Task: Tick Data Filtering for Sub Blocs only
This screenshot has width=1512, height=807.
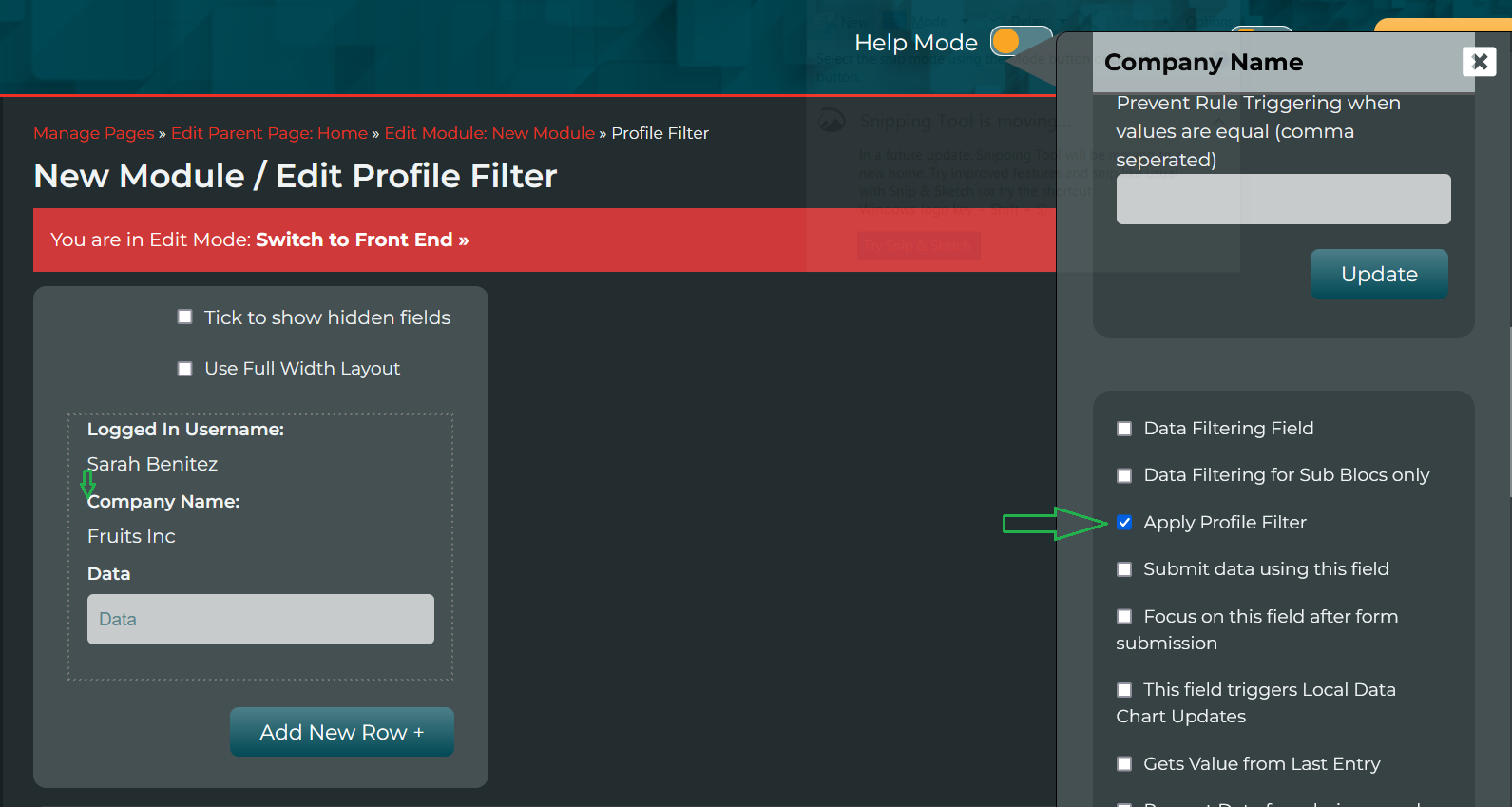Action: tap(1124, 475)
